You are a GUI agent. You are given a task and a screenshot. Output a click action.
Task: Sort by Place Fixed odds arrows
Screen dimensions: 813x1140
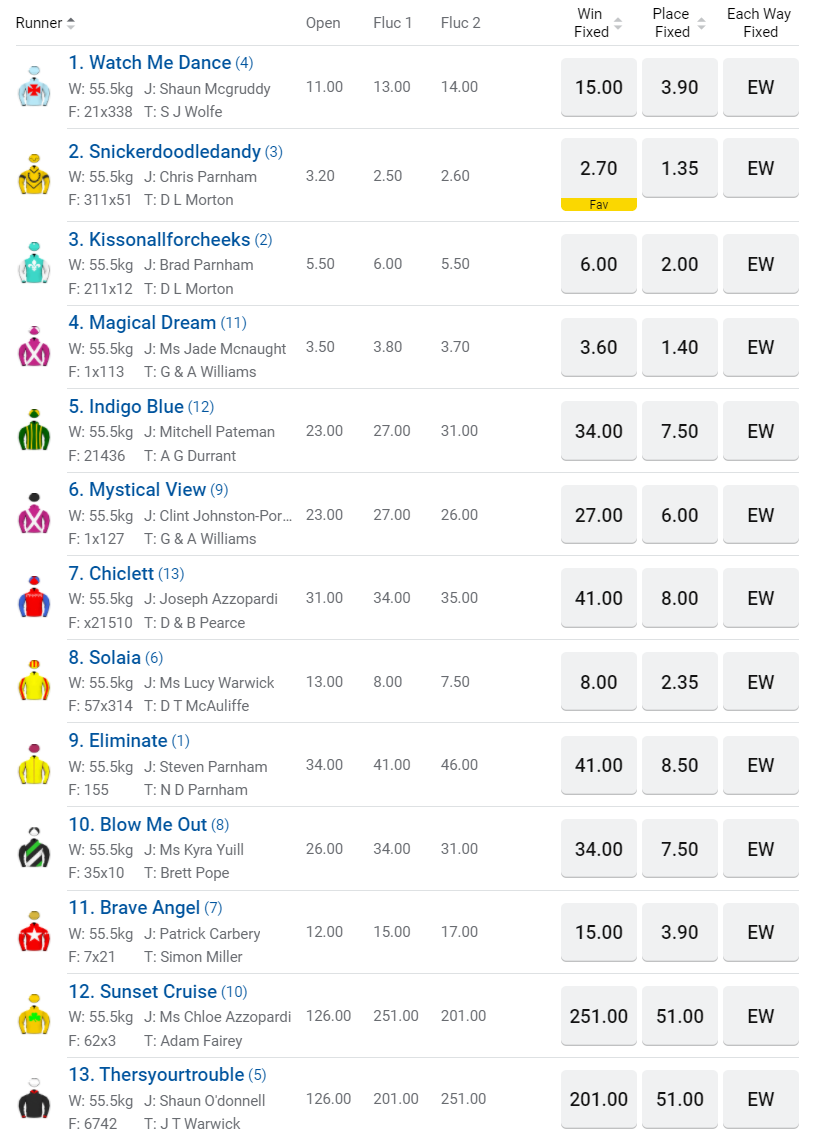tap(701, 23)
